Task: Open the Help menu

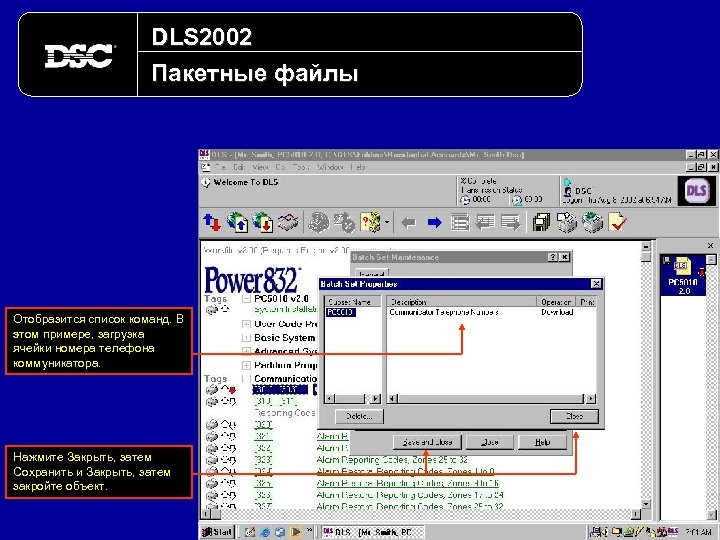Action: [x=358, y=167]
